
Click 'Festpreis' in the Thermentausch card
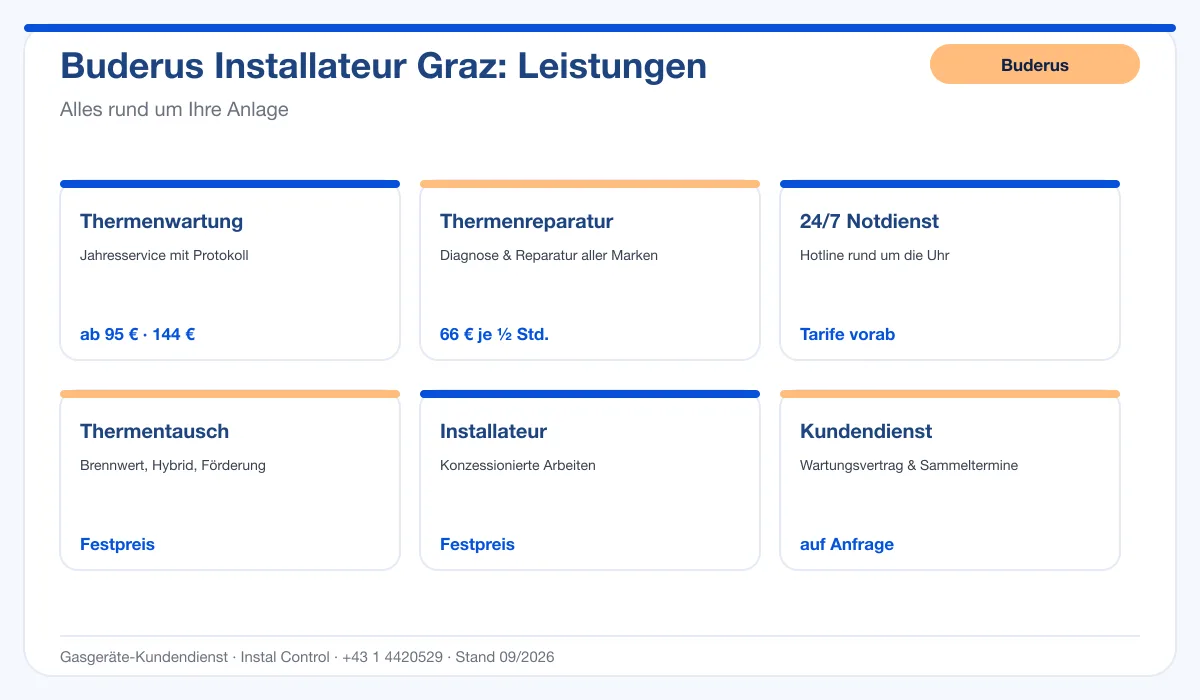117,544
